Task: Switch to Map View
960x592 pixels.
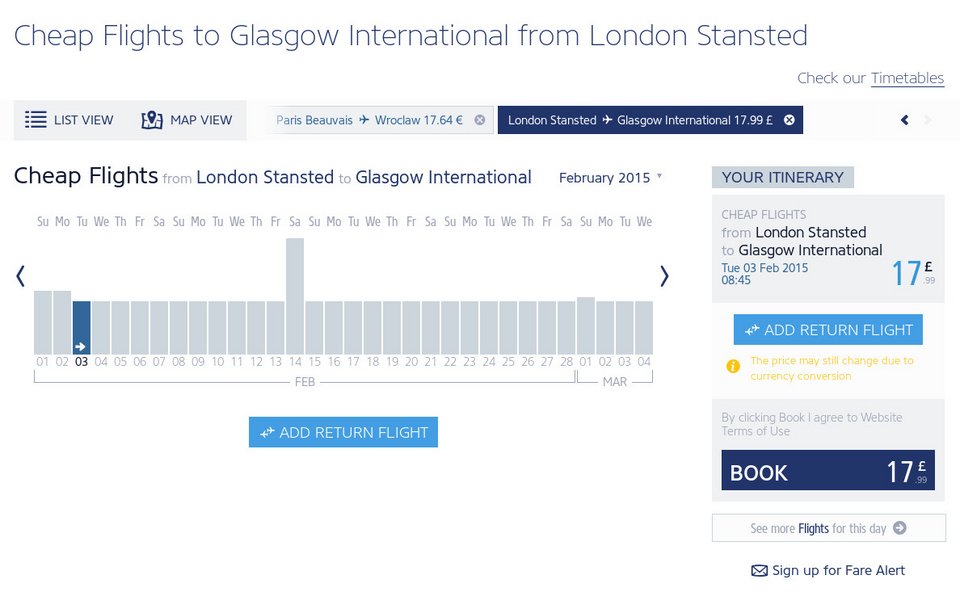Action: coord(187,120)
